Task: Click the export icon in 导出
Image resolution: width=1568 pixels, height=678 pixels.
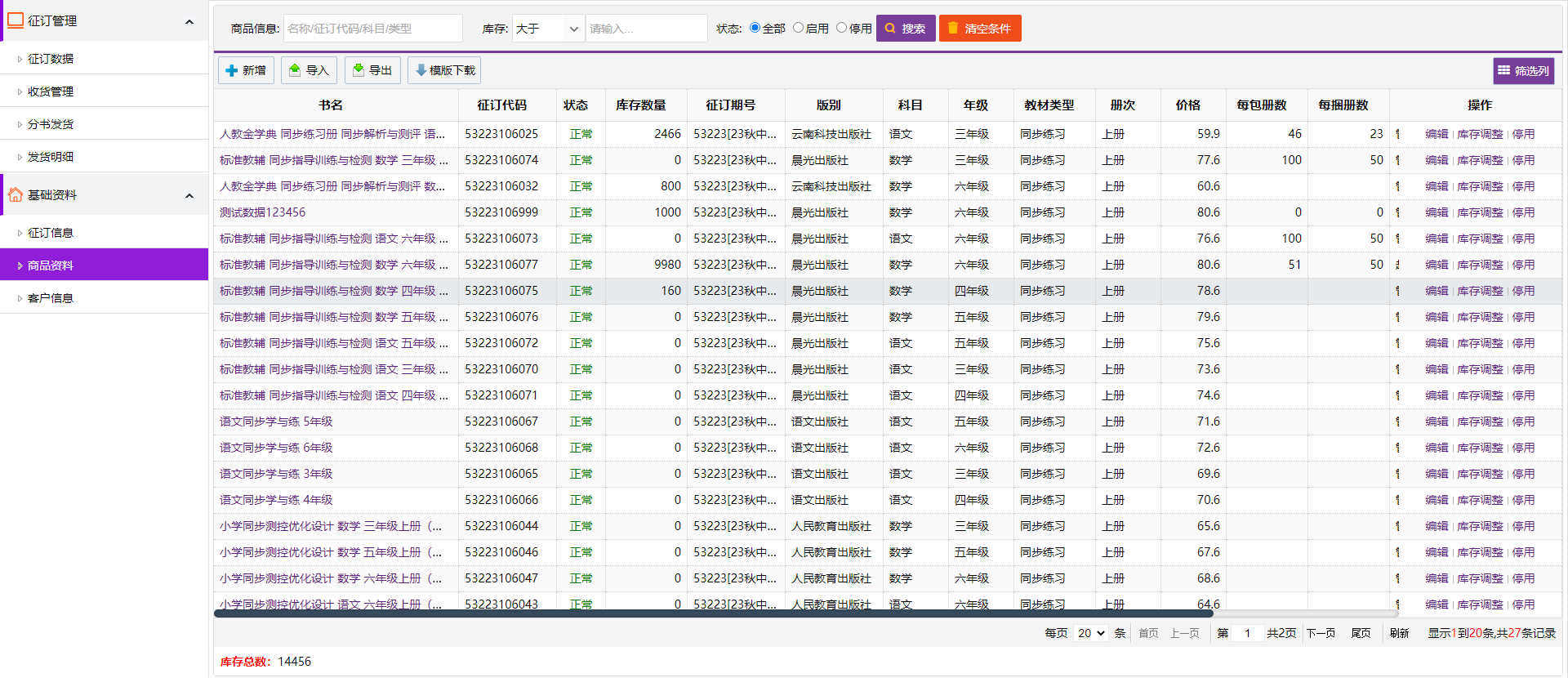Action: pyautogui.click(x=359, y=70)
